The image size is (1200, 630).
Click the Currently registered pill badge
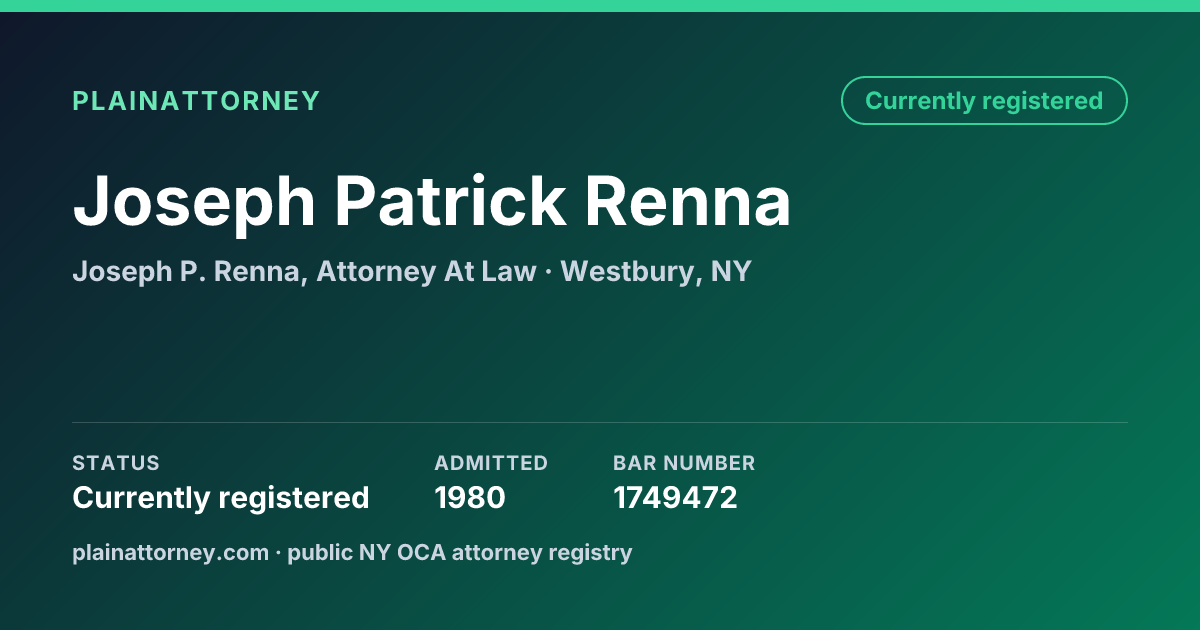pos(984,101)
